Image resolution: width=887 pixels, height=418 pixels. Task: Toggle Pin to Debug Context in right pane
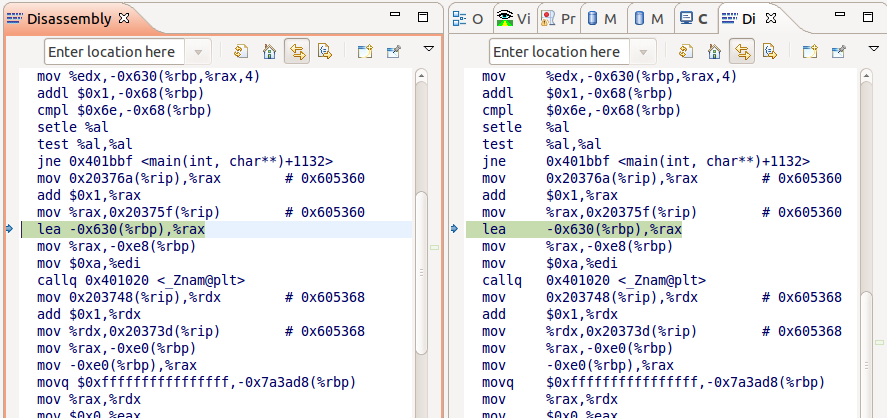837,52
